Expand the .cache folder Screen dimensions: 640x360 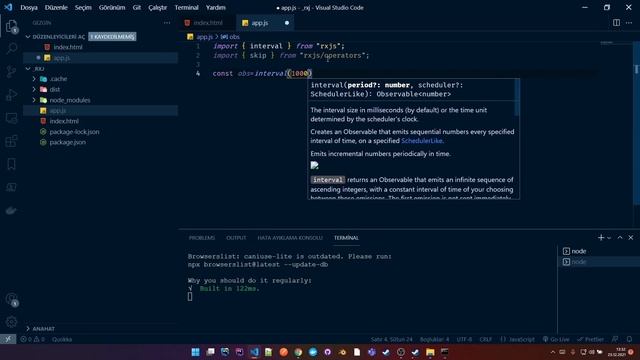pyautogui.click(x=34, y=79)
